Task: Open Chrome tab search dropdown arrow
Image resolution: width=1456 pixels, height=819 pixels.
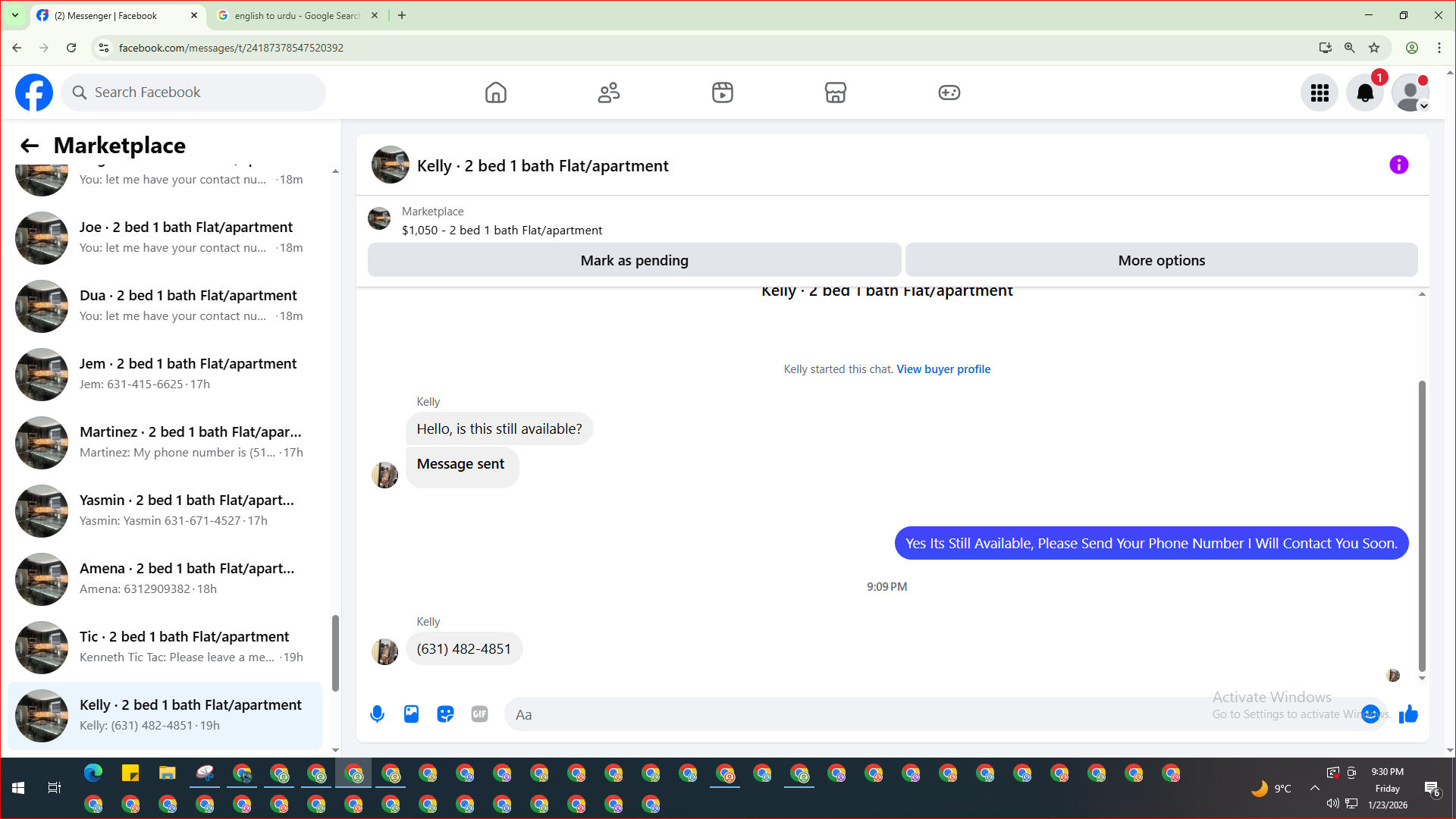Action: tap(14, 15)
